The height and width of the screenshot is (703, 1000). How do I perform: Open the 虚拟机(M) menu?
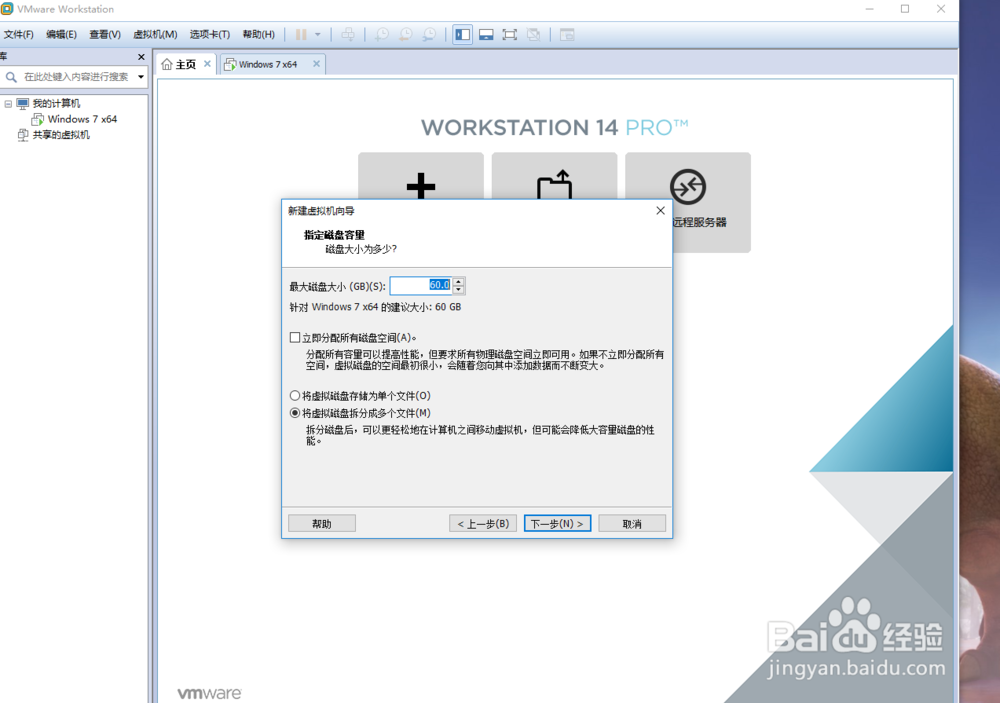click(155, 34)
